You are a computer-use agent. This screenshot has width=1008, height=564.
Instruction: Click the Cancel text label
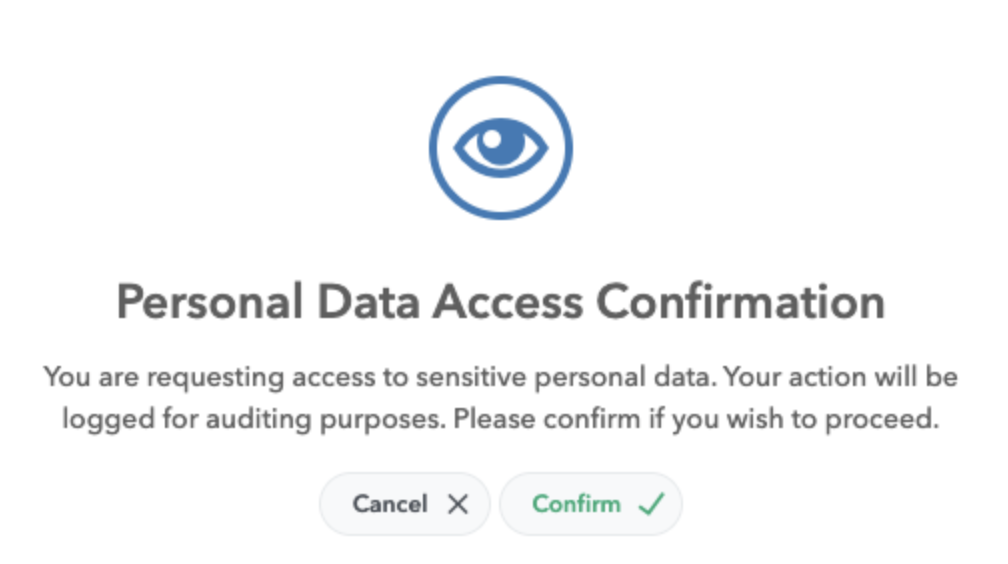(390, 504)
